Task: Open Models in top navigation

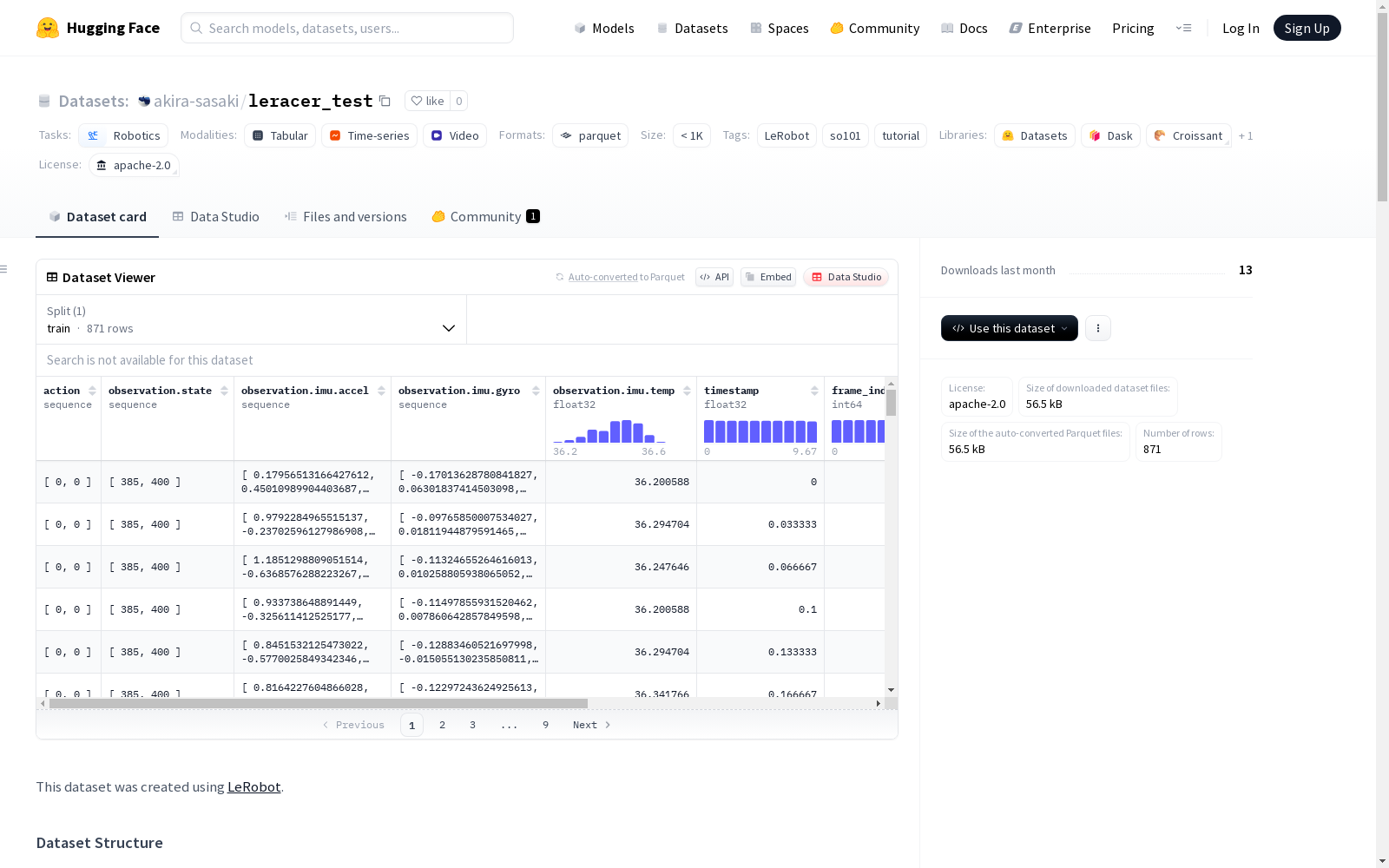Action: pyautogui.click(x=604, y=28)
